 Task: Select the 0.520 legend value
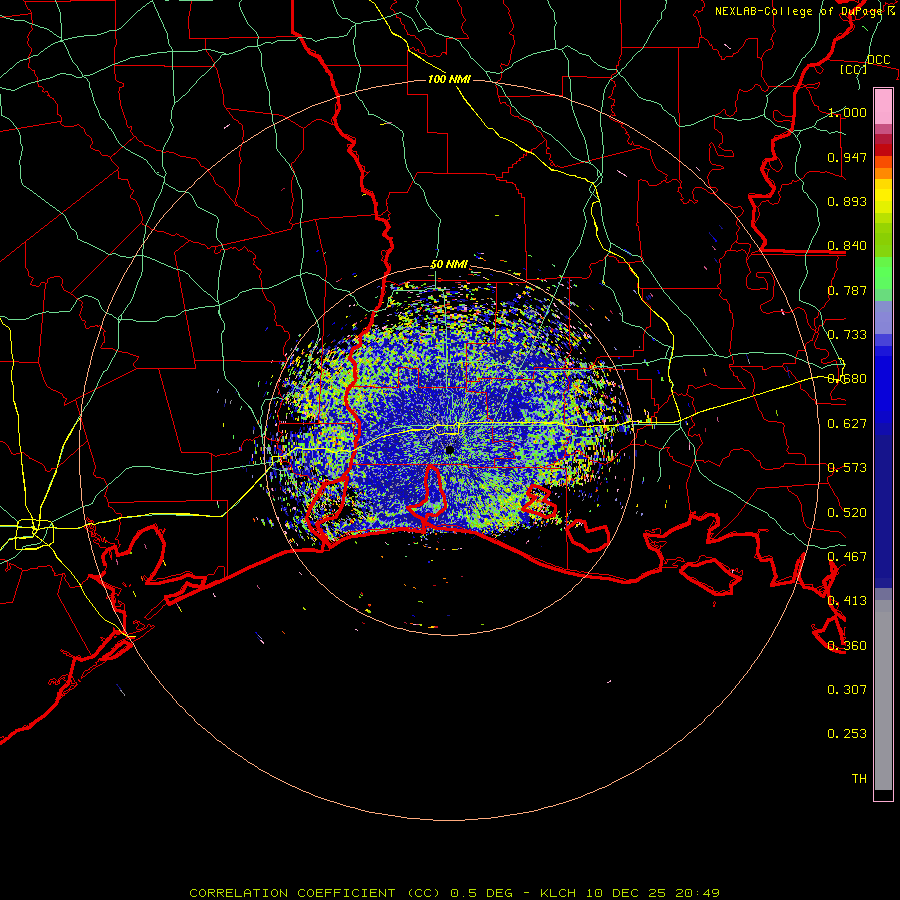click(x=847, y=513)
